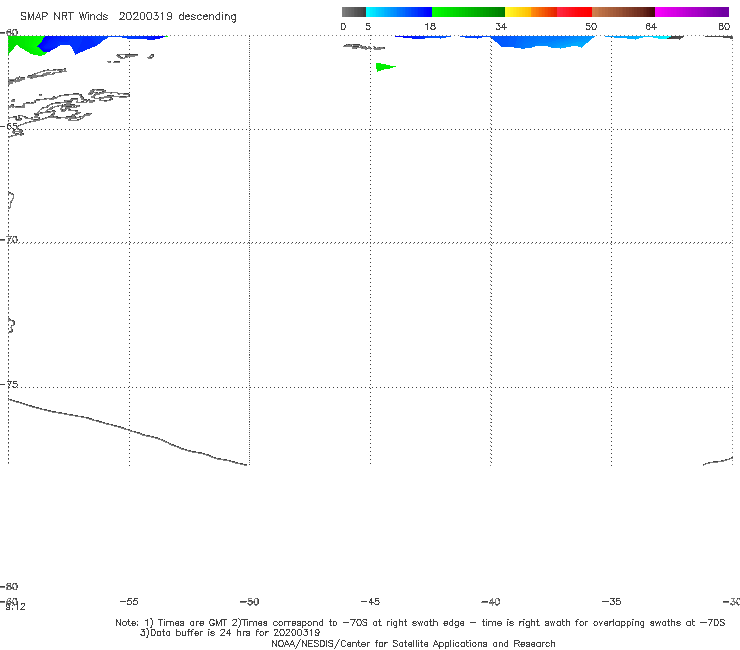Image resolution: width=740 pixels, height=650 pixels.
Task: Select the cyan-blue segment of the color bar
Action: [x=399, y=12]
